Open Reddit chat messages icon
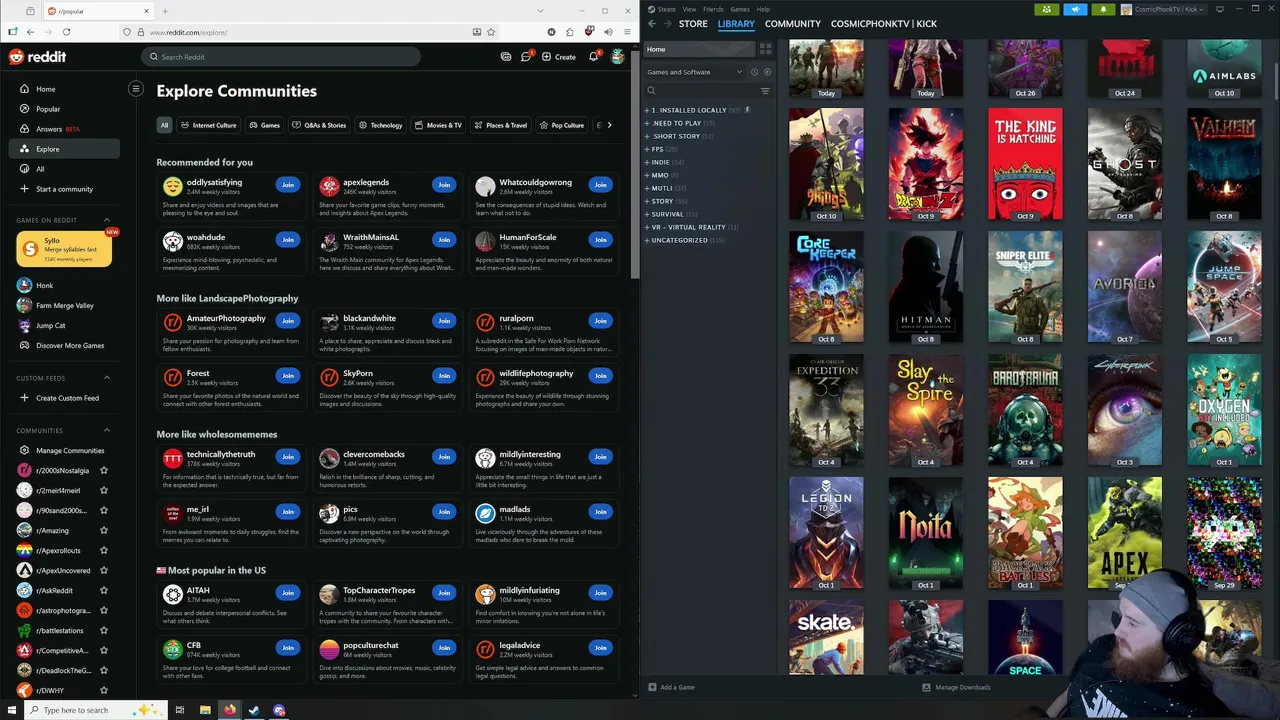 click(x=526, y=57)
